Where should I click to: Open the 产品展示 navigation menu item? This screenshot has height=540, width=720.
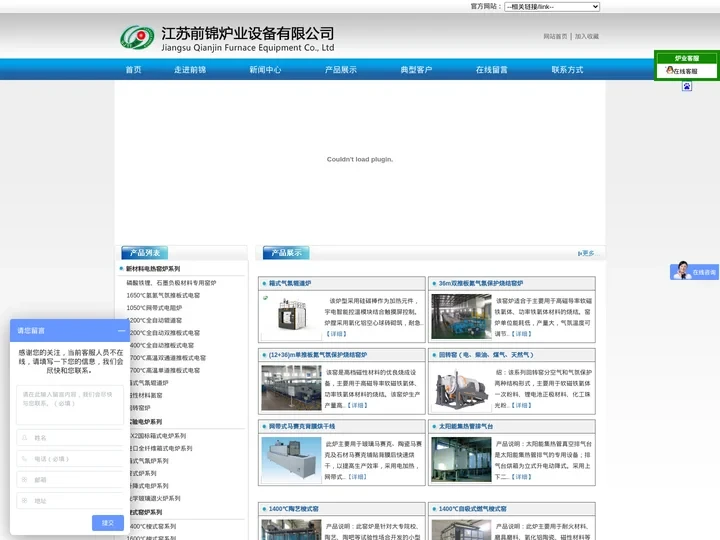pyautogui.click(x=341, y=70)
